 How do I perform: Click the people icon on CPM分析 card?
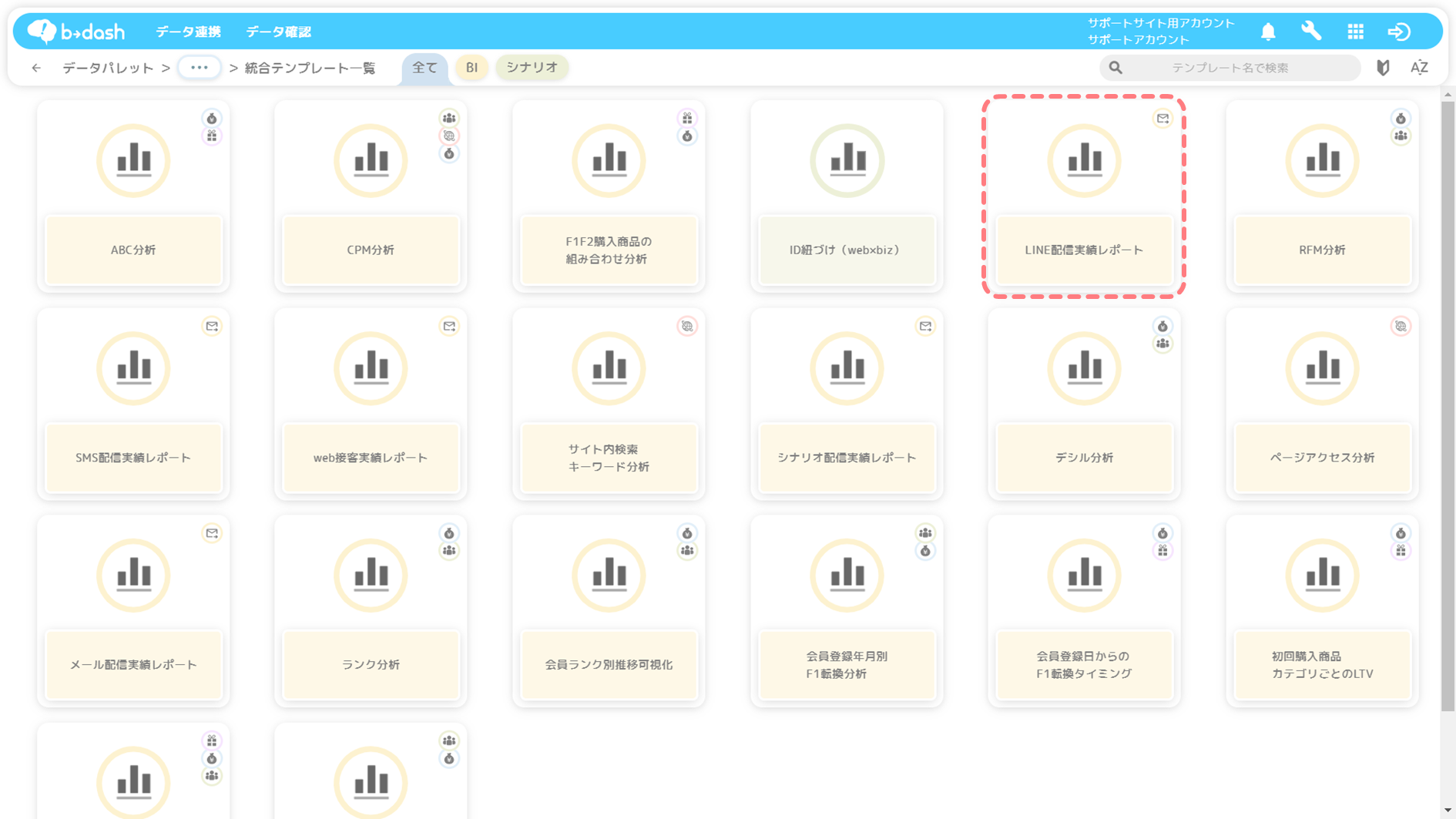(x=449, y=118)
